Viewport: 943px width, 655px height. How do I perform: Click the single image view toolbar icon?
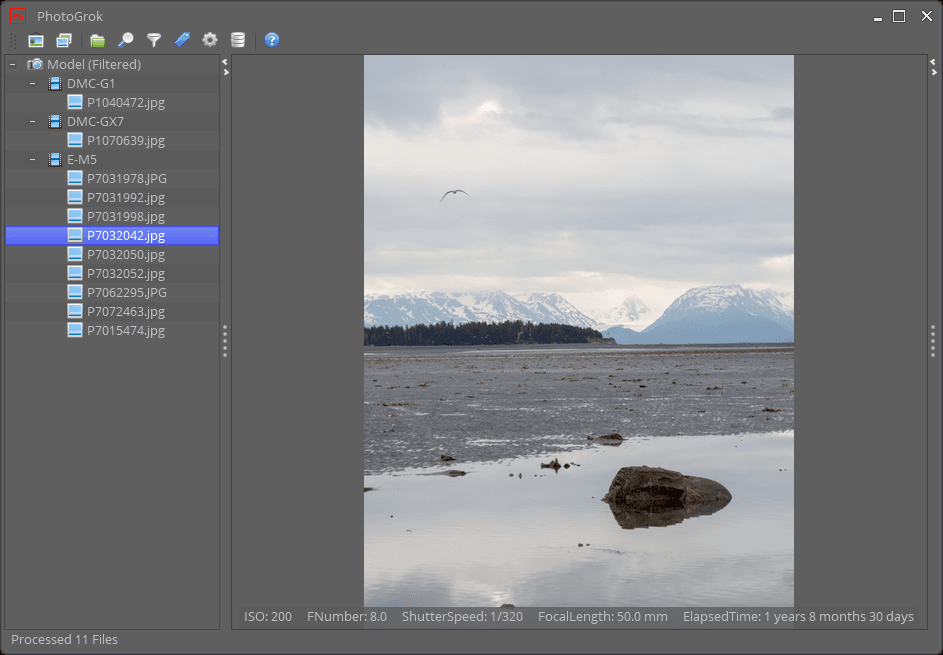[36, 40]
